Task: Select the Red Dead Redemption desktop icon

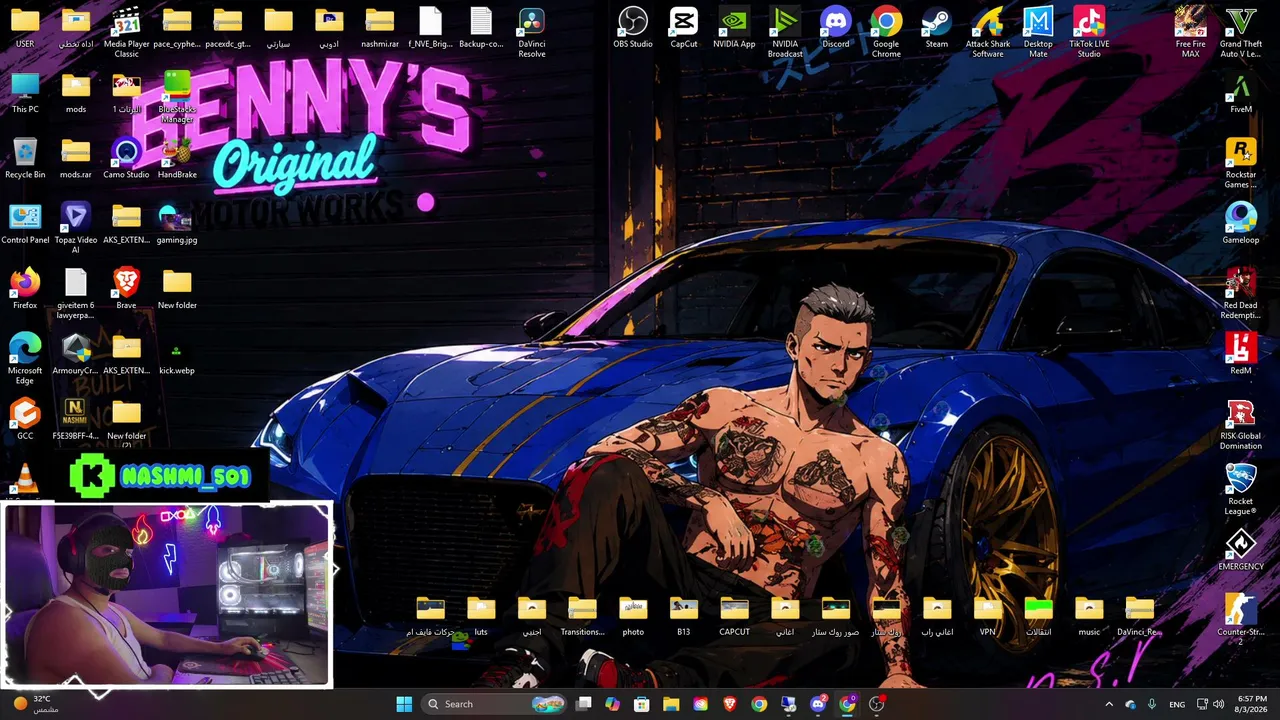Action: [x=1241, y=294]
